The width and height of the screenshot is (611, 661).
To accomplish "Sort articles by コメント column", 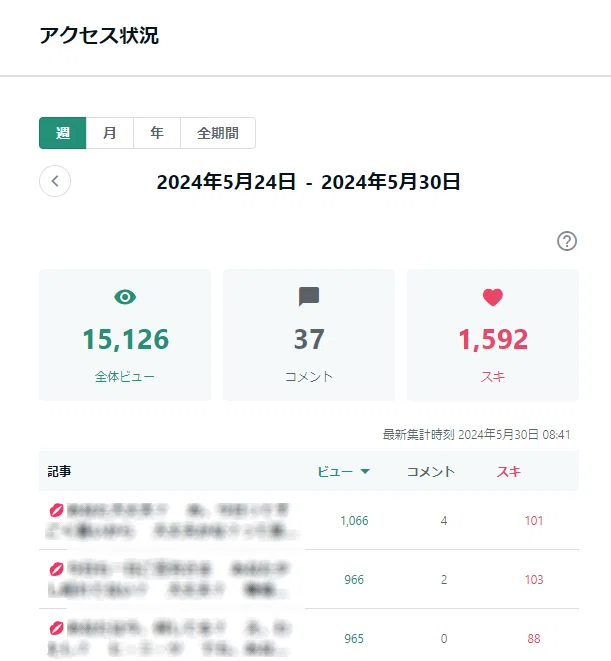I will pos(431,471).
